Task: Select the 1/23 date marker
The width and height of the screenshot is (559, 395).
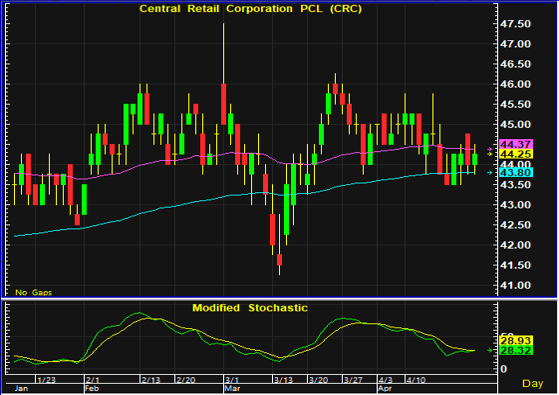Action: click(x=47, y=380)
